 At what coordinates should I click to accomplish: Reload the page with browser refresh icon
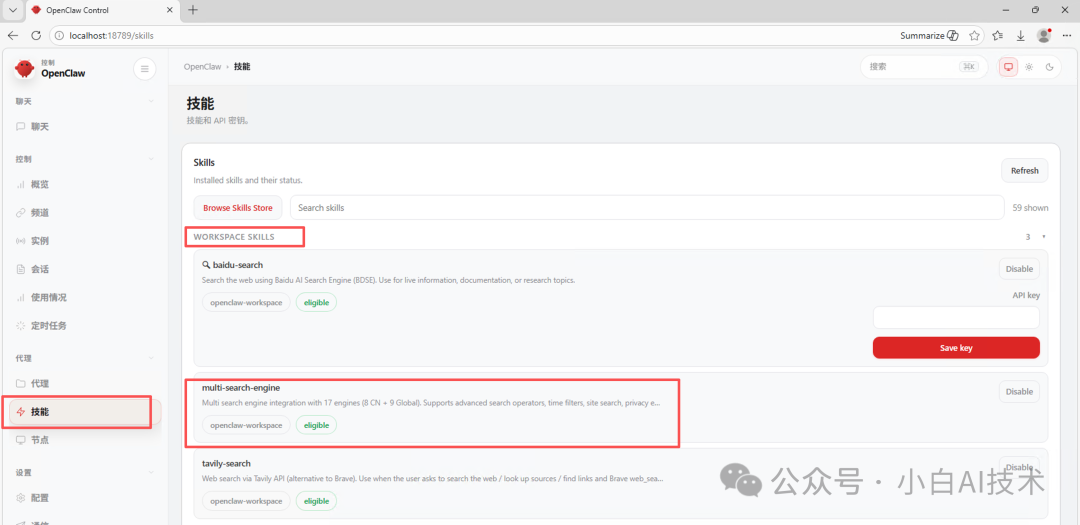point(37,35)
